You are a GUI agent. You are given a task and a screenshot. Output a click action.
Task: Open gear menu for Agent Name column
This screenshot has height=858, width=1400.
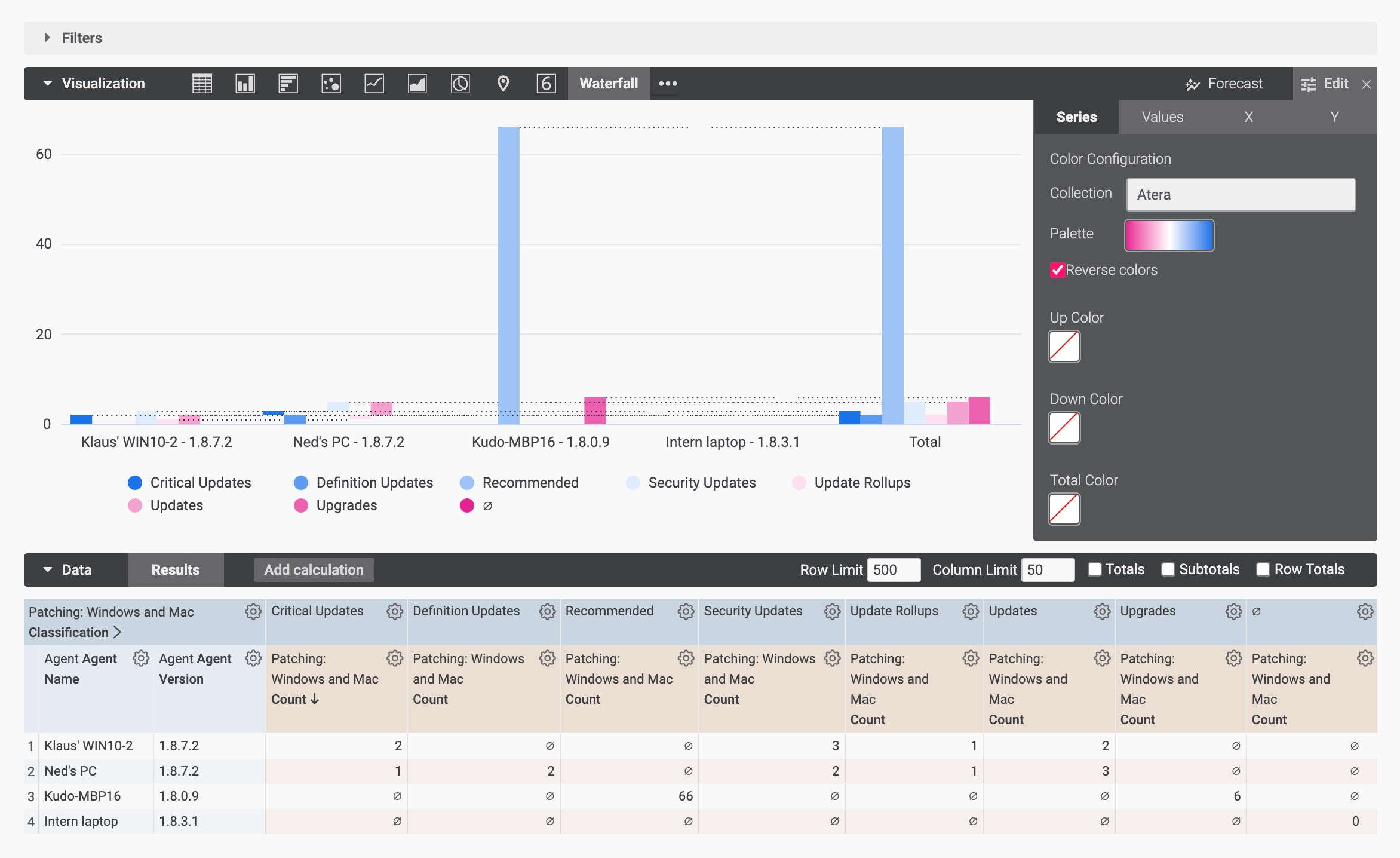click(x=141, y=658)
